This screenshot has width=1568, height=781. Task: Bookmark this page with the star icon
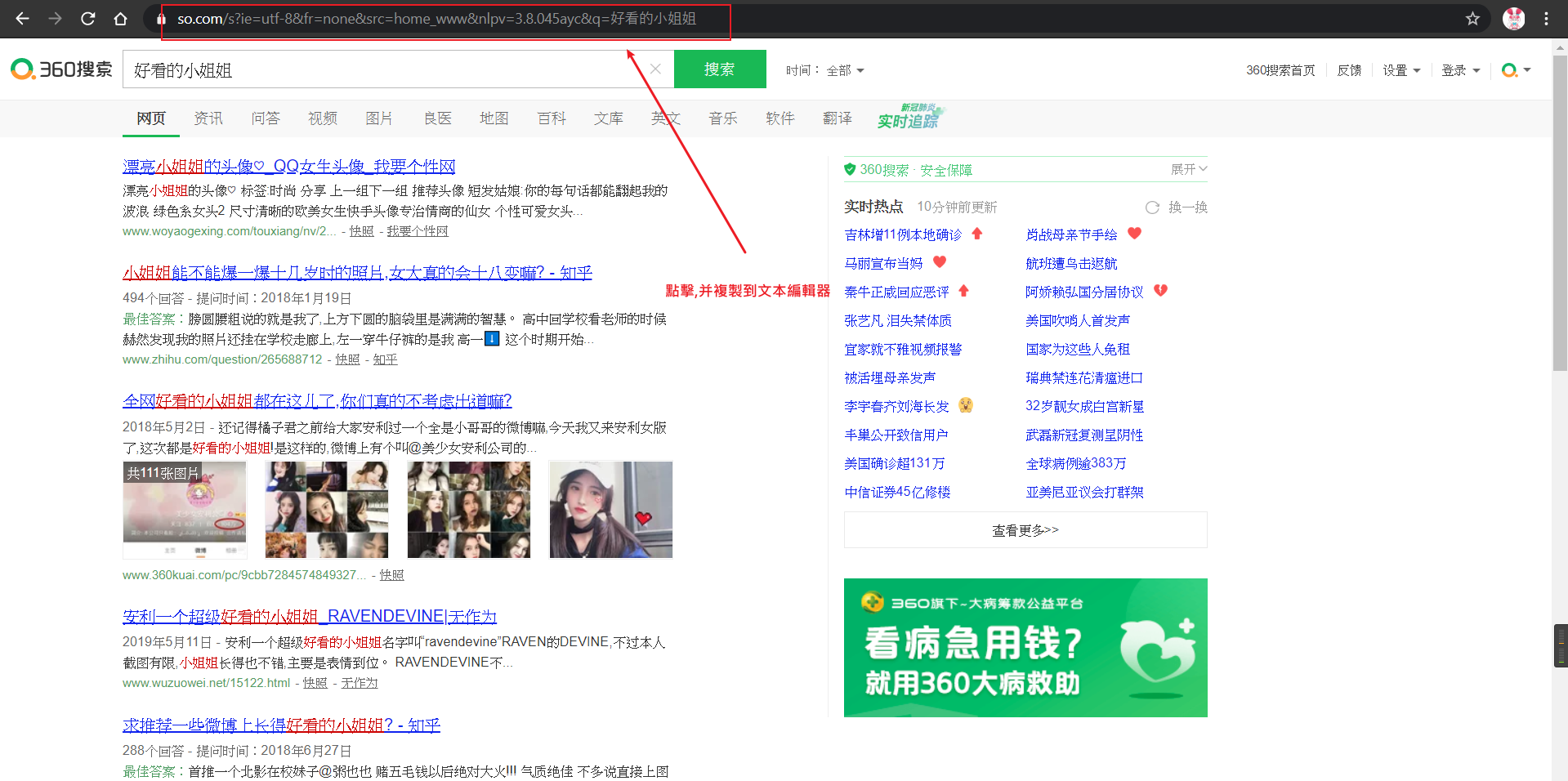(x=1472, y=18)
